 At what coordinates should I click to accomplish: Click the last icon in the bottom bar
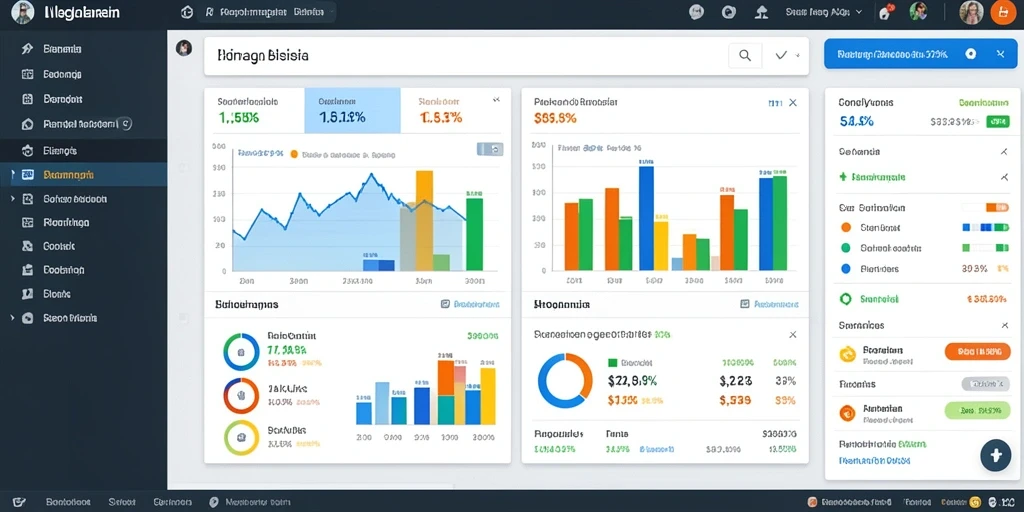pos(993,502)
